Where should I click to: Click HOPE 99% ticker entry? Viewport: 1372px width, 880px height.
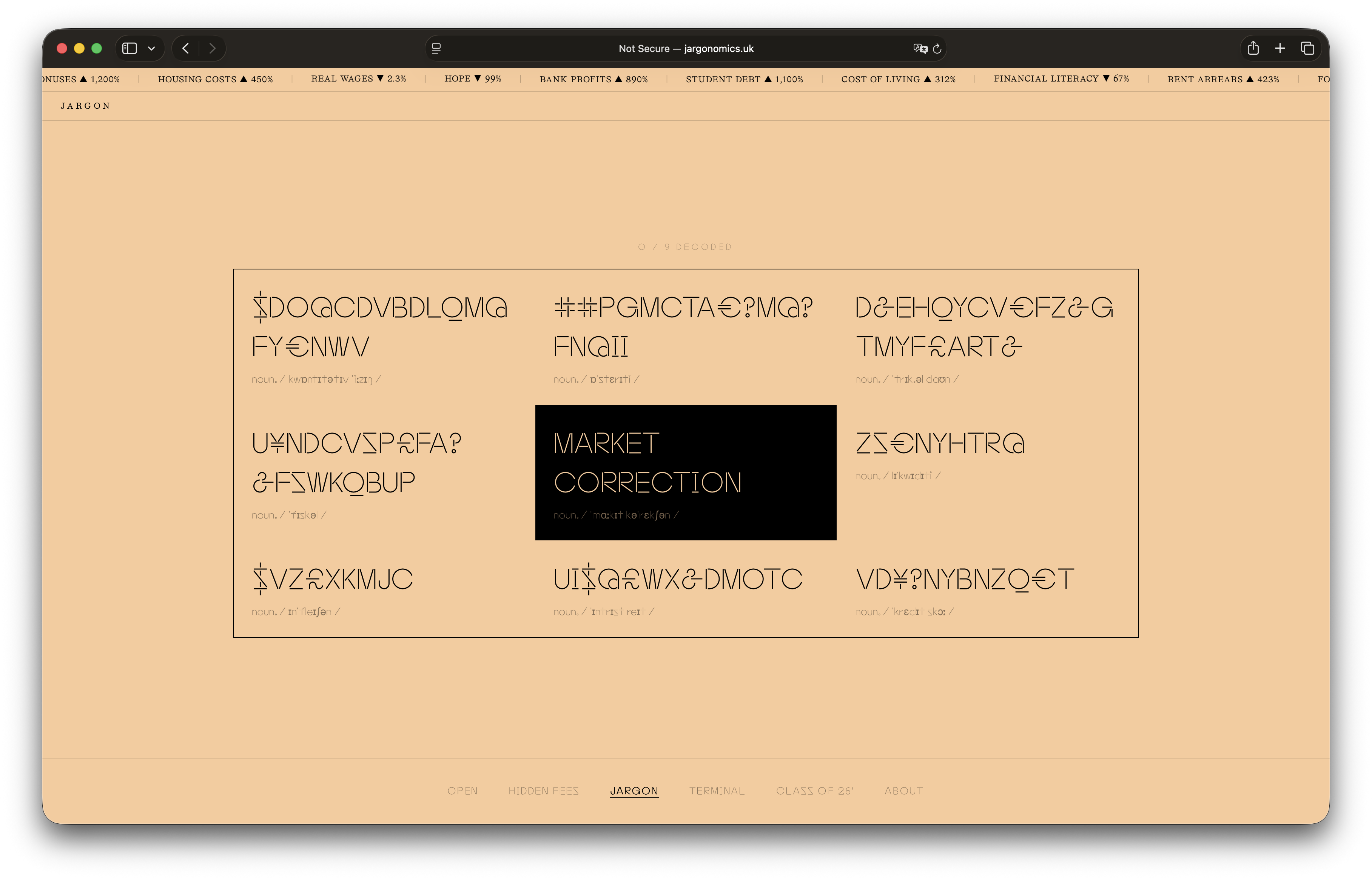[x=473, y=79]
